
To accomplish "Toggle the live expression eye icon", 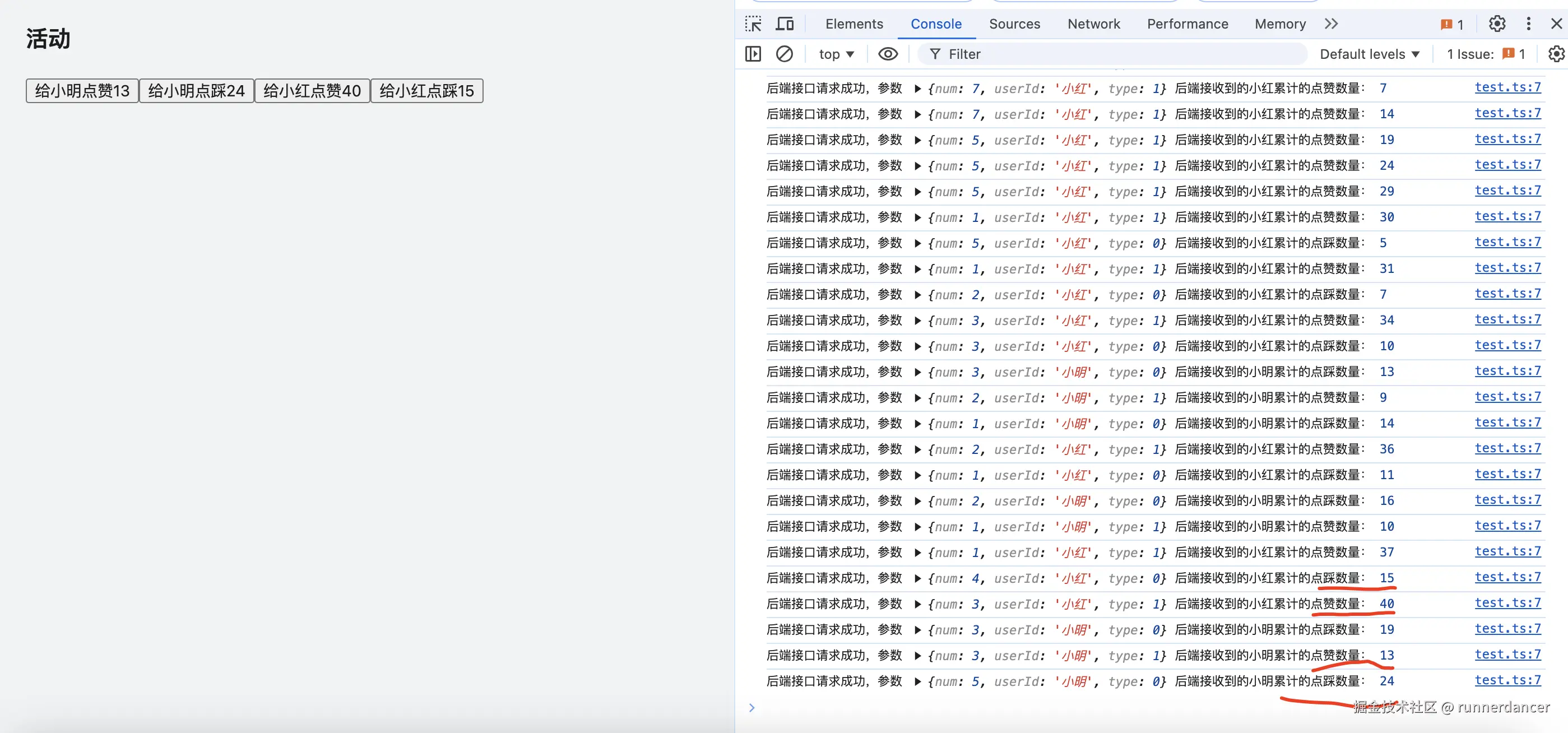I will (x=888, y=54).
